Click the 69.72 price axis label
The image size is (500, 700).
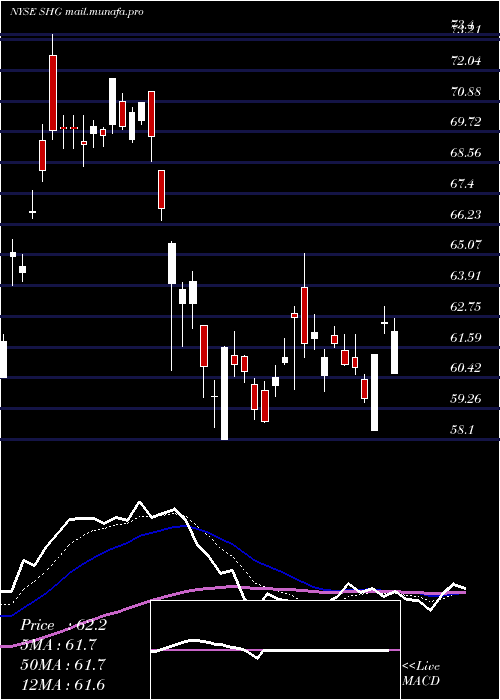(x=466, y=122)
